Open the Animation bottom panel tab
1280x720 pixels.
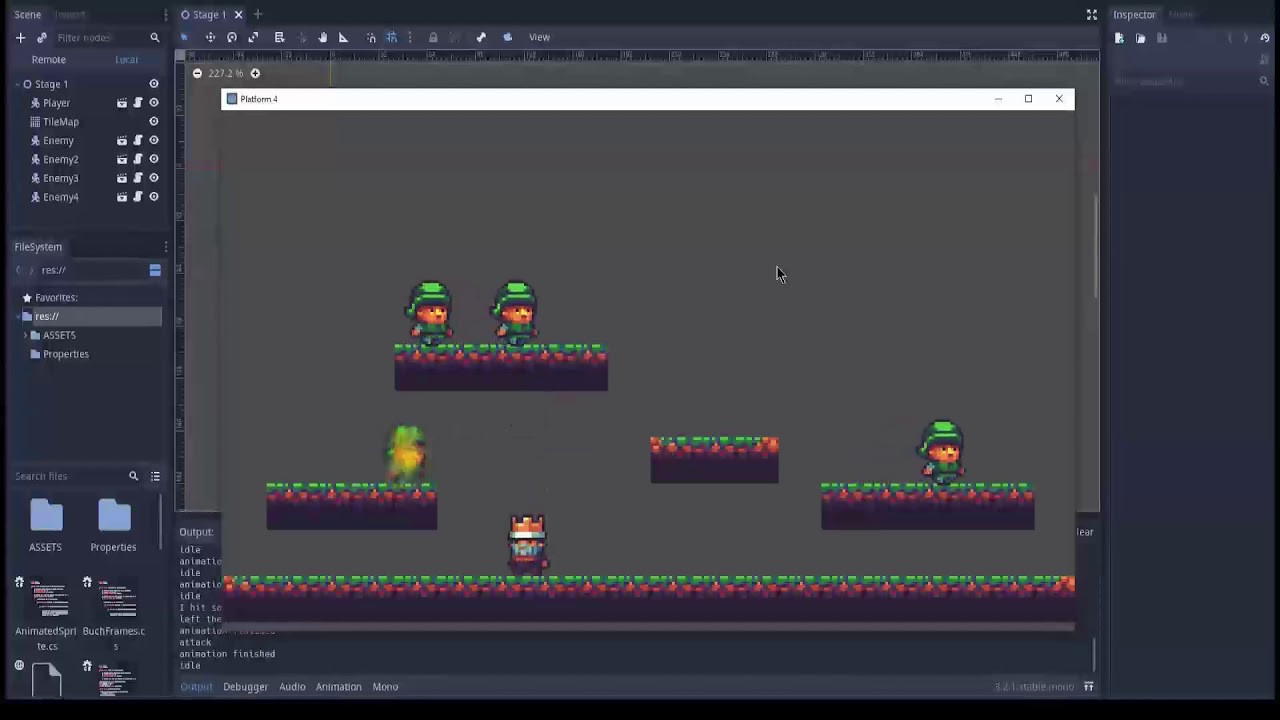pyautogui.click(x=338, y=687)
